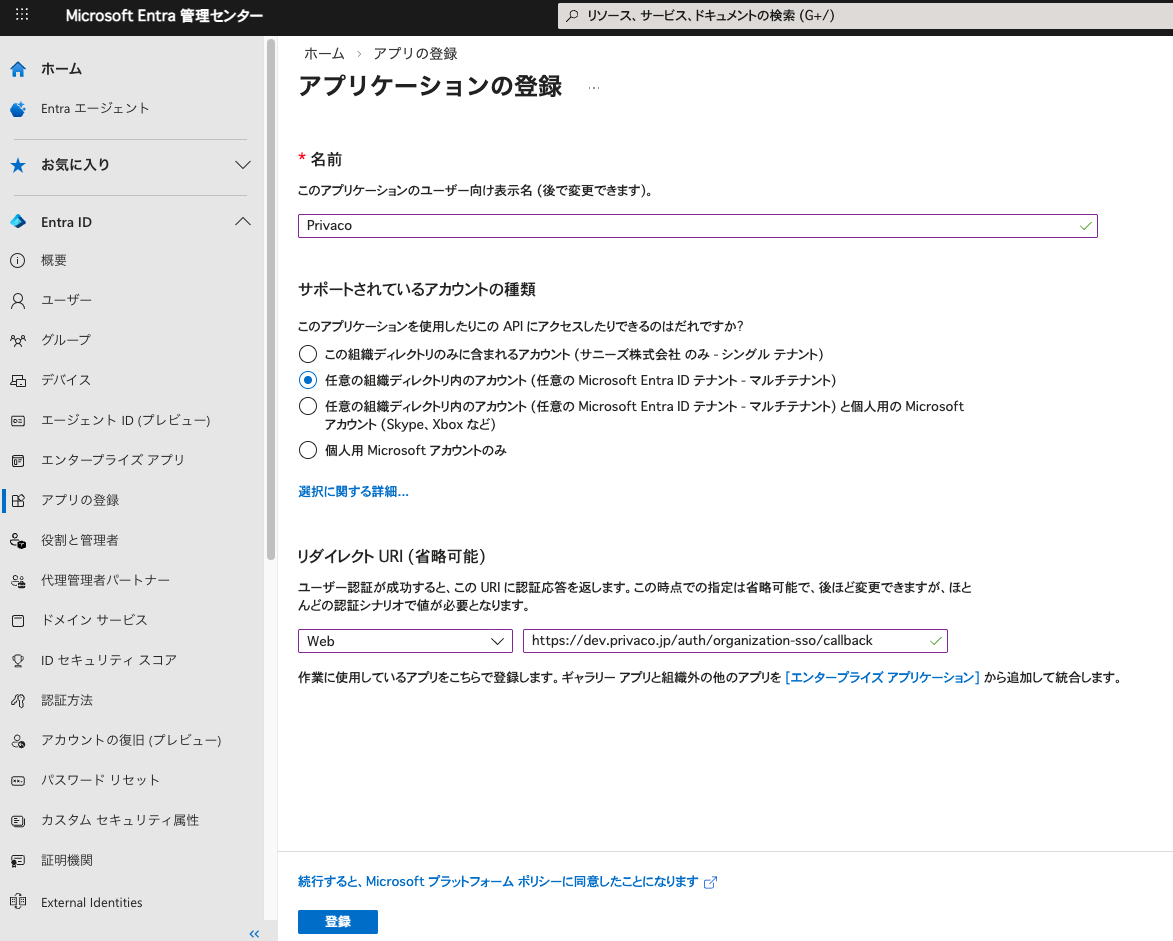The width and height of the screenshot is (1173, 941).
Task: Open エンタープライズ アプリ menu item
Action: 112,460
